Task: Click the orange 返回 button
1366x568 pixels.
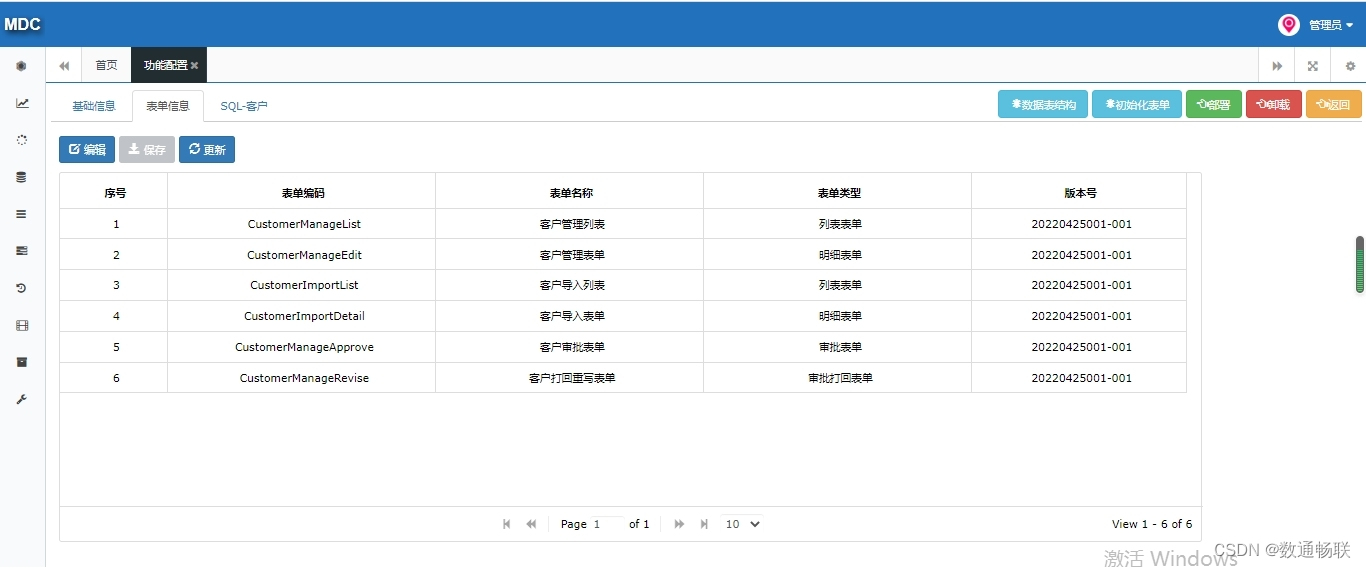Action: (1334, 104)
